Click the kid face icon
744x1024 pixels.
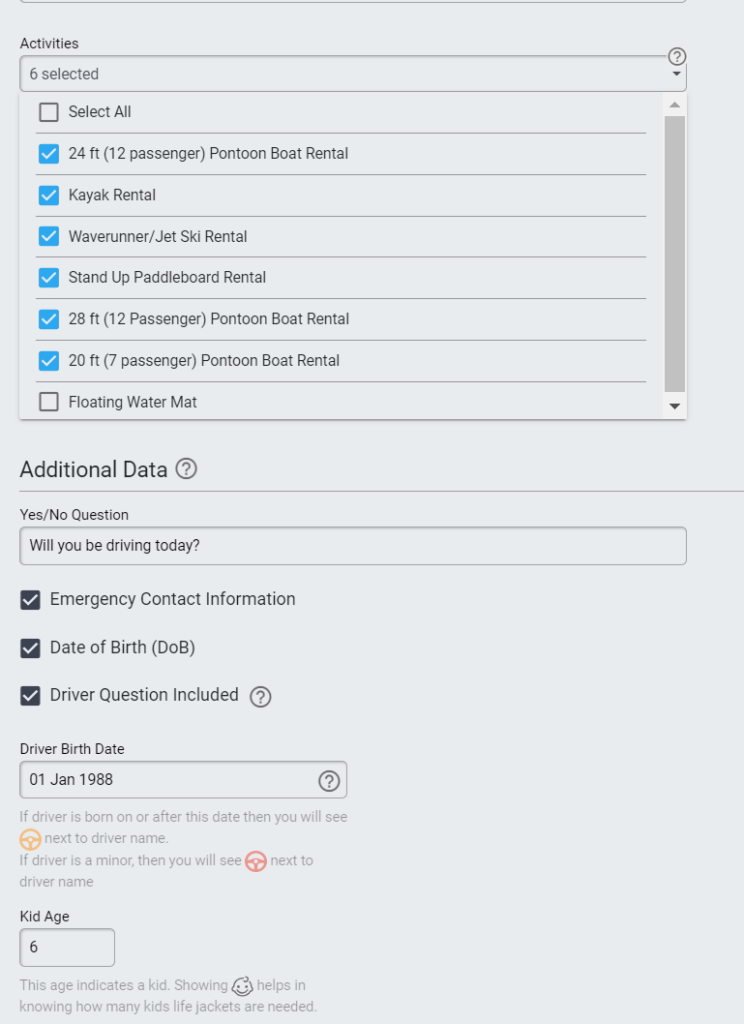242,985
